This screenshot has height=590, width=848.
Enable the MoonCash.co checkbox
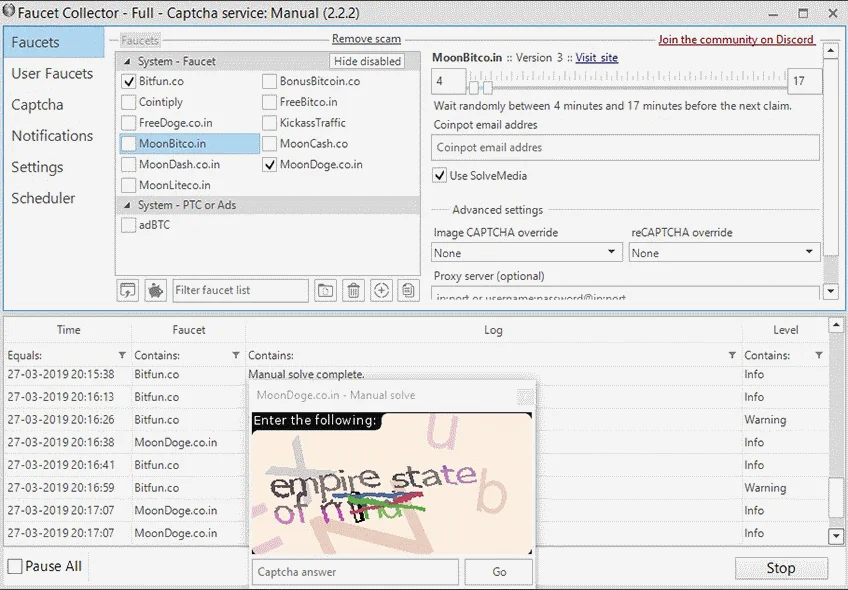pos(269,144)
